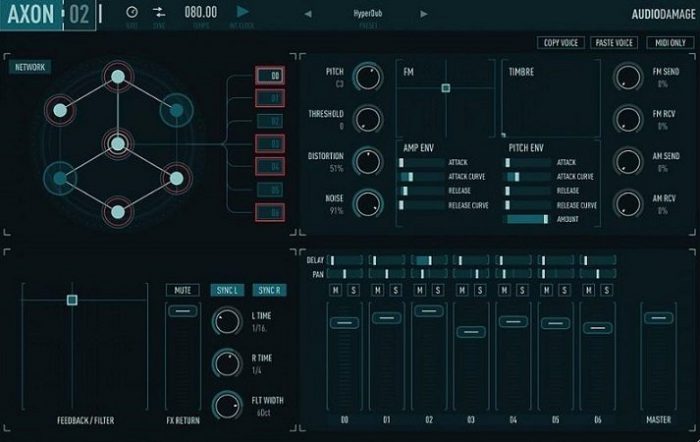
Task: Click the sync arrows icon in the top bar
Action: pos(160,11)
